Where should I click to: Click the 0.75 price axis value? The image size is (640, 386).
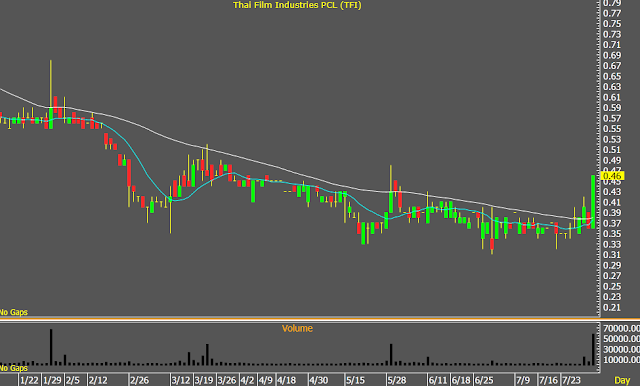[x=612, y=24]
